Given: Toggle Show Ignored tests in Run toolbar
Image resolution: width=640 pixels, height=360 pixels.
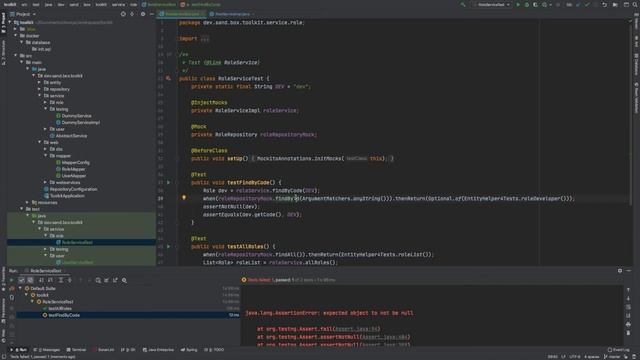Looking at the screenshot, I should click(x=30, y=280).
